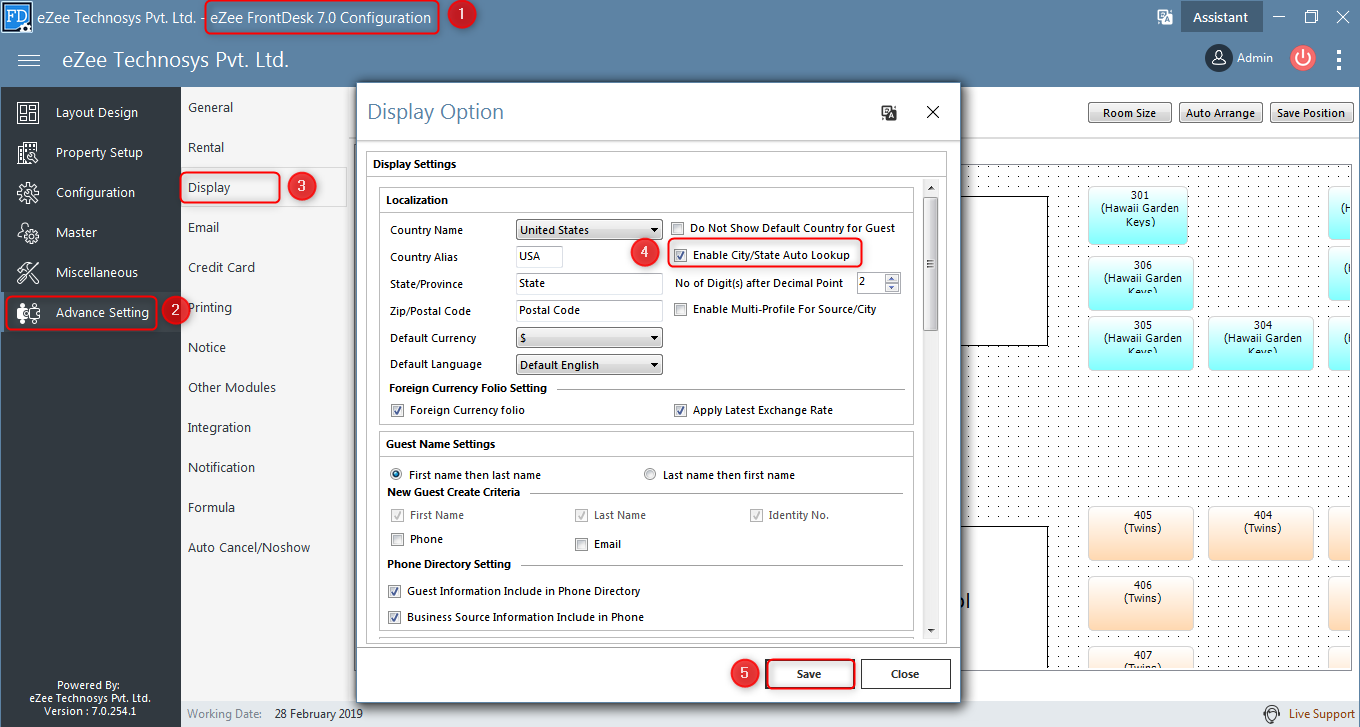
Task: Open the Rental settings tab
Action: tap(206, 147)
